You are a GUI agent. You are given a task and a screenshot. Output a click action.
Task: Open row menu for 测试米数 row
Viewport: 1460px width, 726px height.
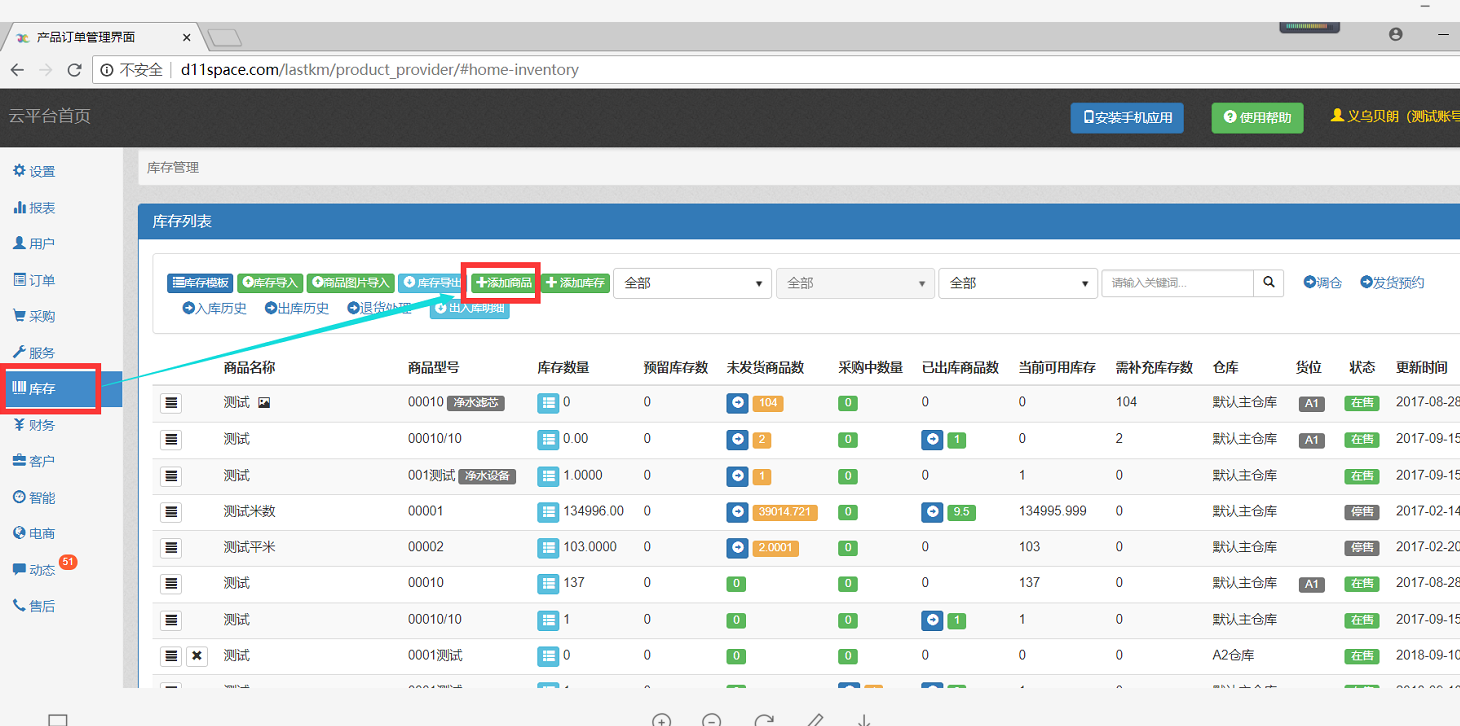[x=172, y=511]
